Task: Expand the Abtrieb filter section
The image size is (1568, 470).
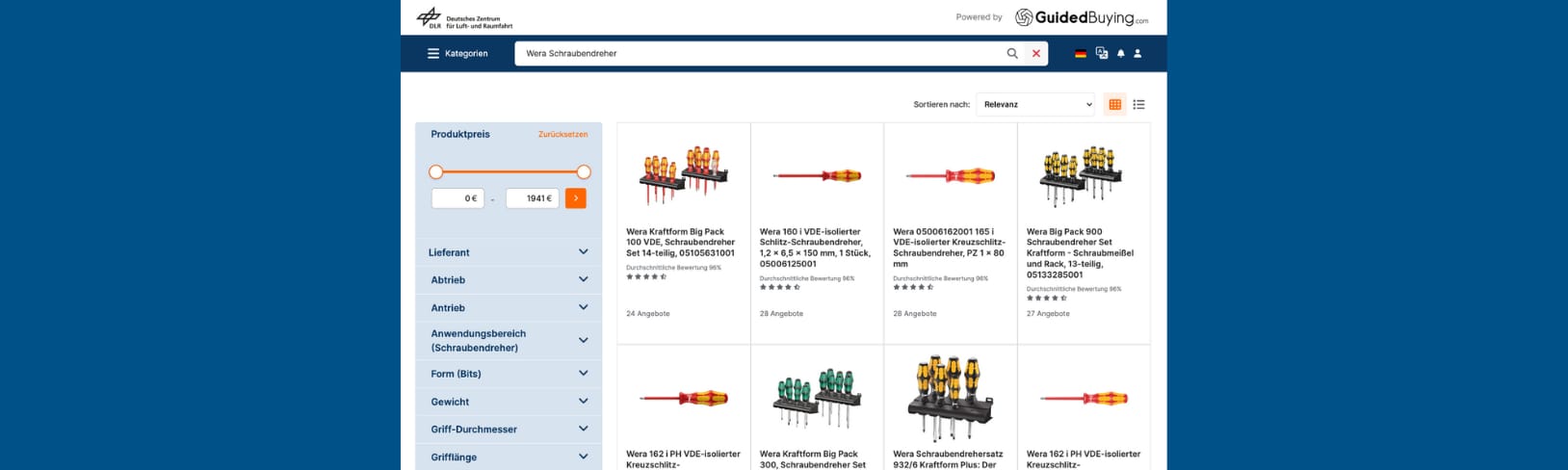Action: 508,280
